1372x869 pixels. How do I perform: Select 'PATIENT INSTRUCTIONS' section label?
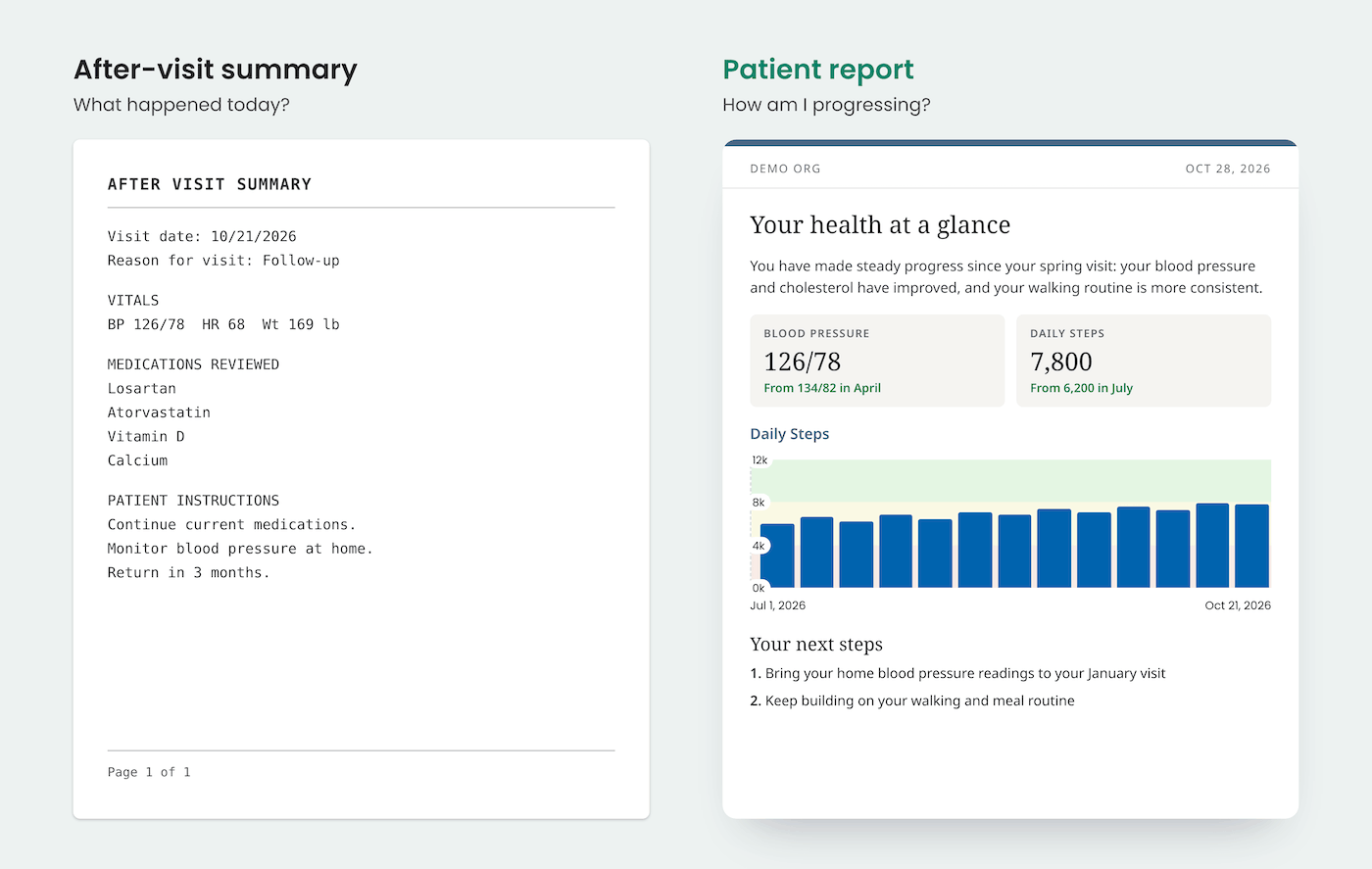[193, 501]
